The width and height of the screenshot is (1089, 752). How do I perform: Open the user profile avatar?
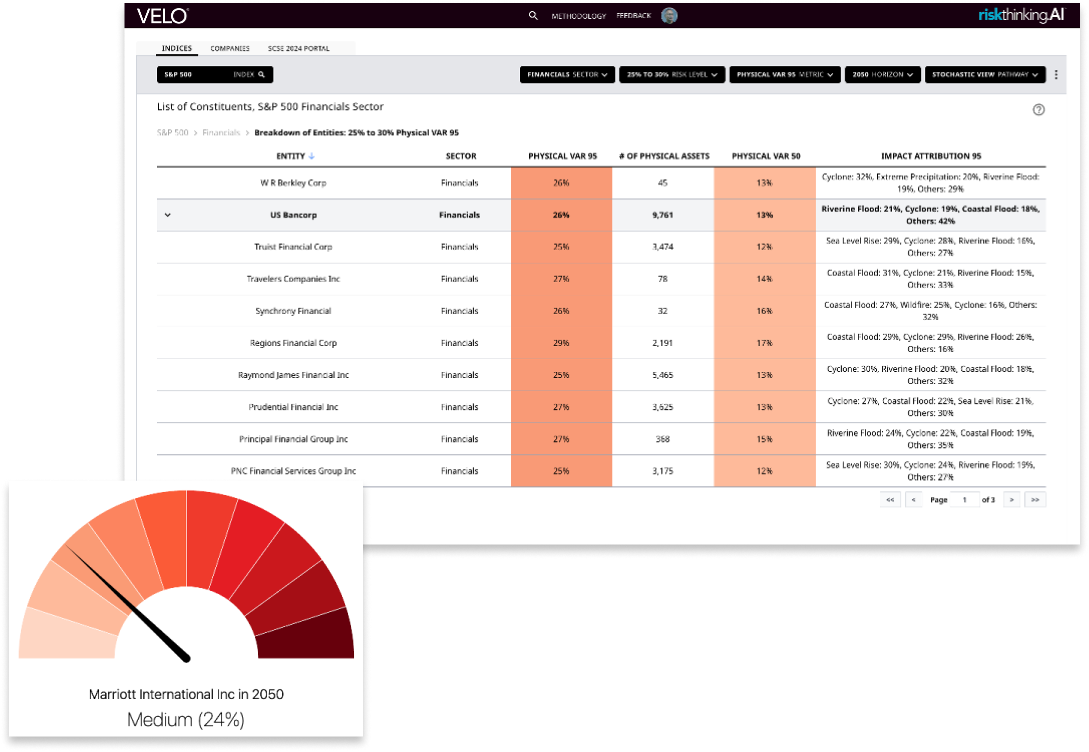click(669, 15)
